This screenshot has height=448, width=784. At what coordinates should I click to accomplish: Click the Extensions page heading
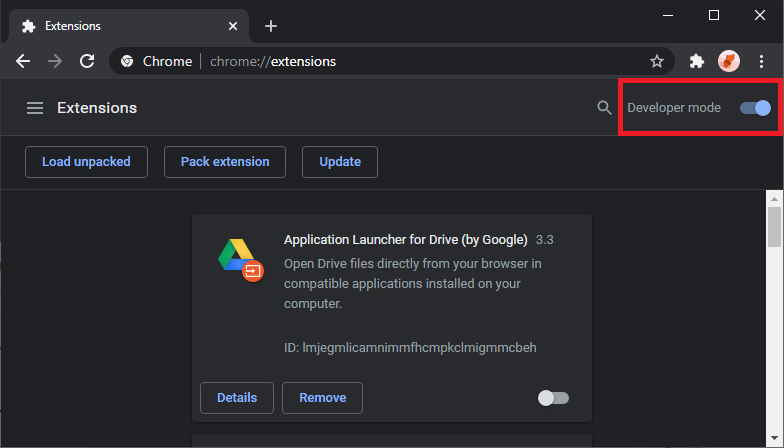coord(97,108)
